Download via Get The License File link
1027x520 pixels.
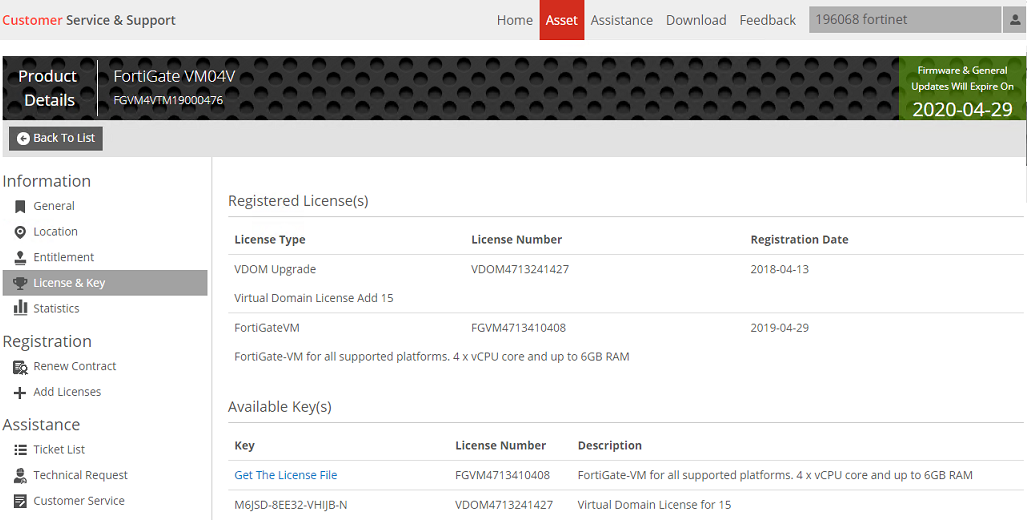tap(286, 475)
